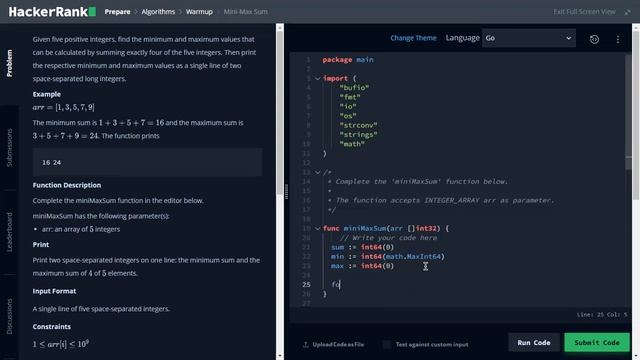Image resolution: width=640 pixels, height=360 pixels.
Task: Click the problem panel scrollbar
Action: coord(280,114)
